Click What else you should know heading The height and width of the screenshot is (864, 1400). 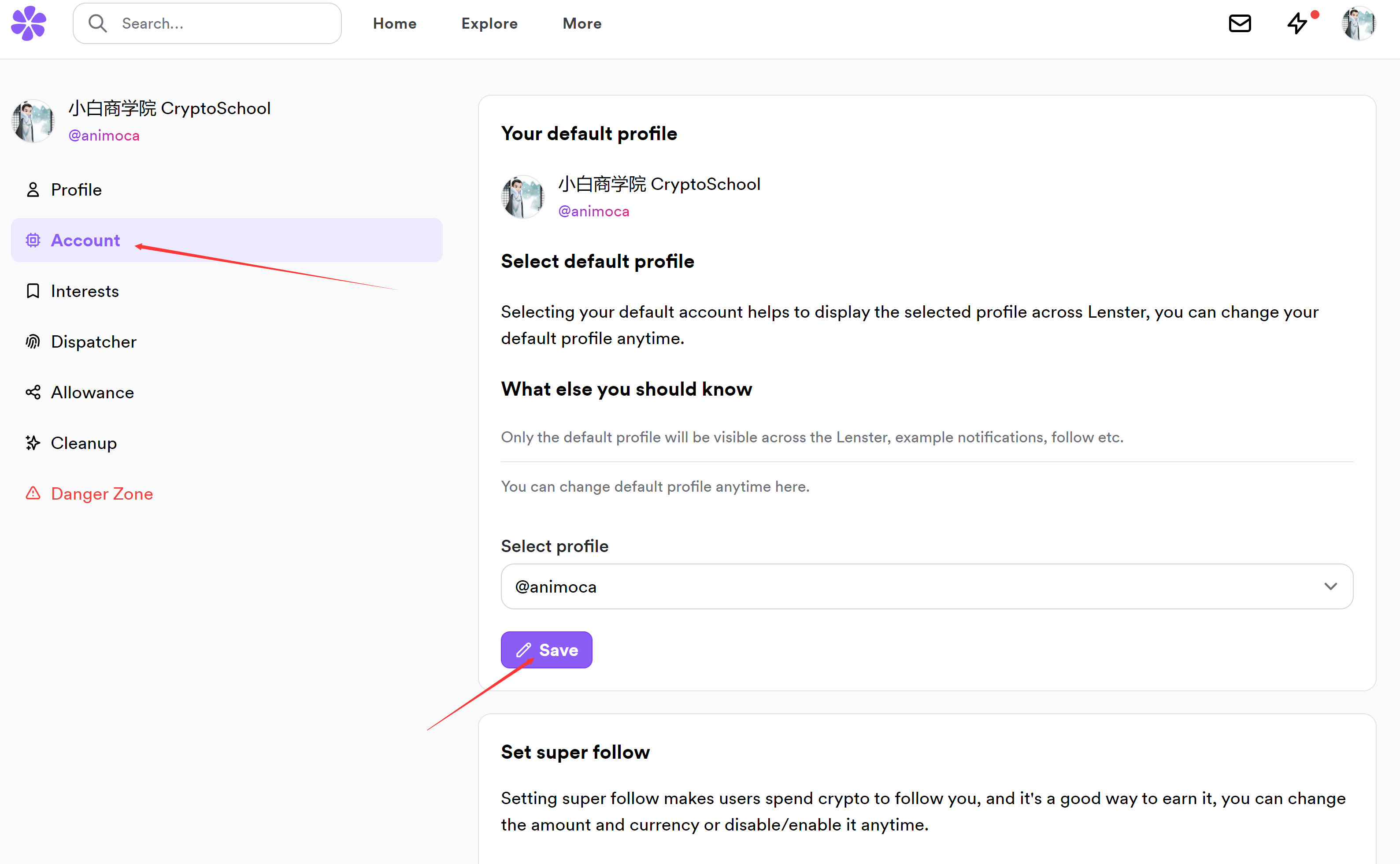click(626, 389)
